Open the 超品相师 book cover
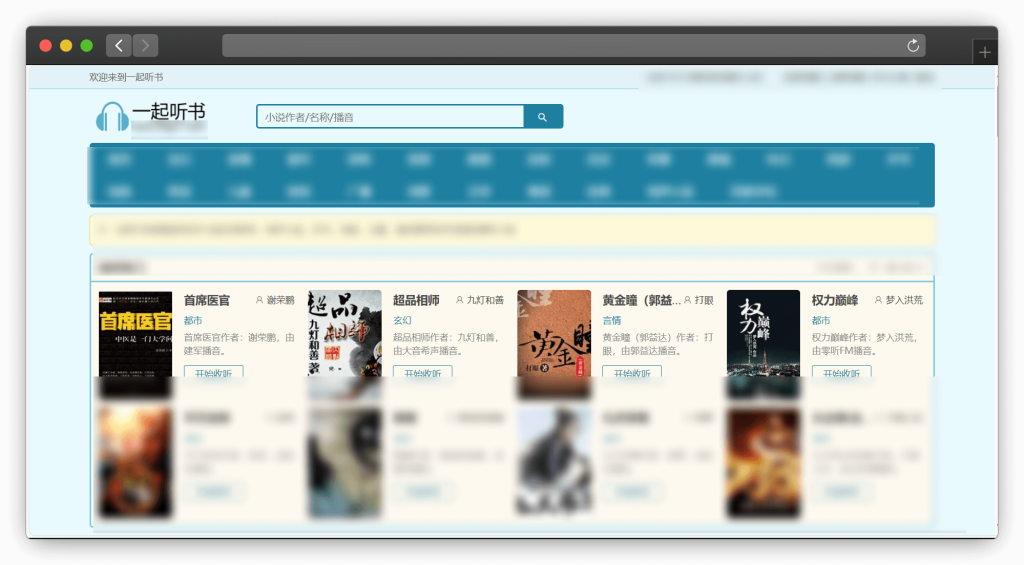1024x565 pixels. [344, 334]
